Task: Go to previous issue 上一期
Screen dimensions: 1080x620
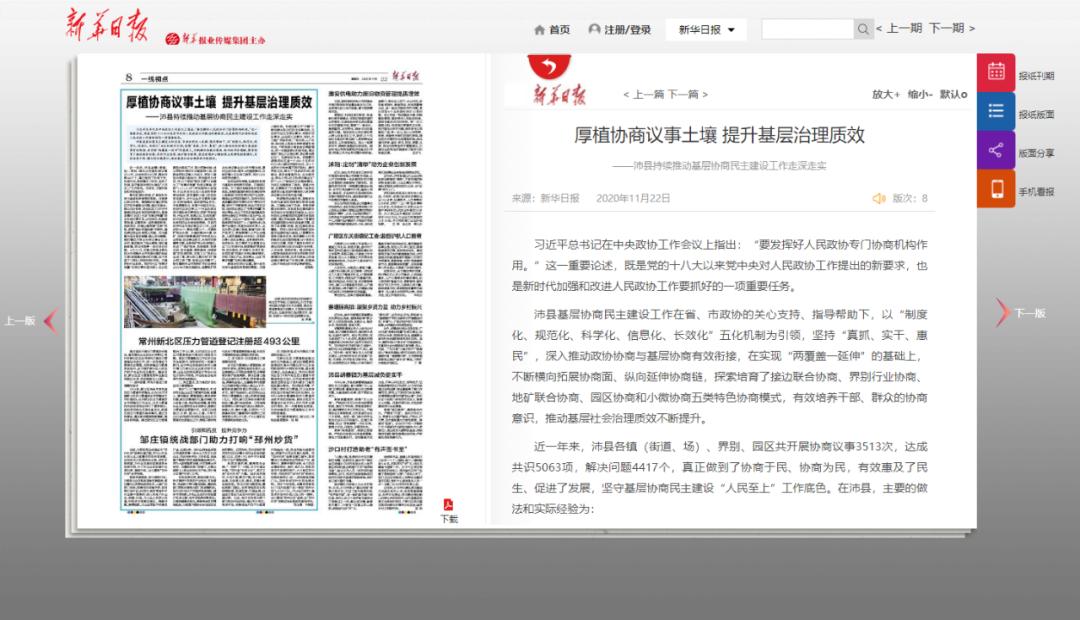Action: [899, 29]
